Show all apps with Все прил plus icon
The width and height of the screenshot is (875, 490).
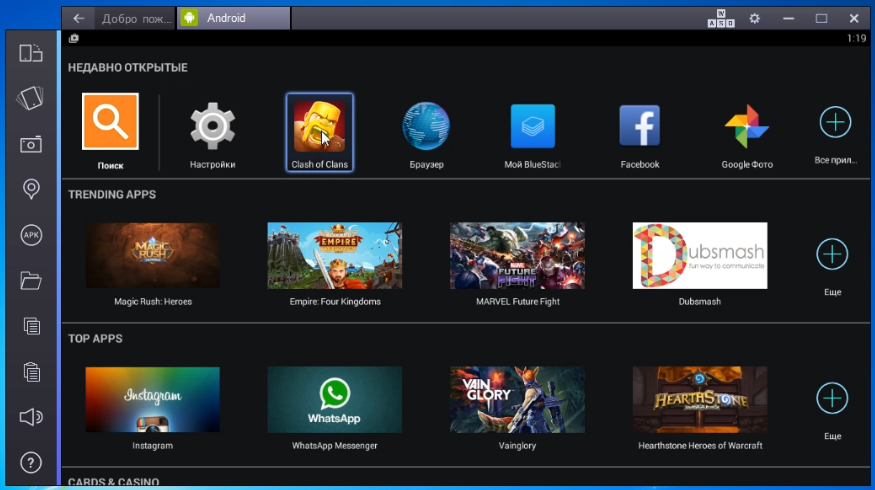(835, 122)
